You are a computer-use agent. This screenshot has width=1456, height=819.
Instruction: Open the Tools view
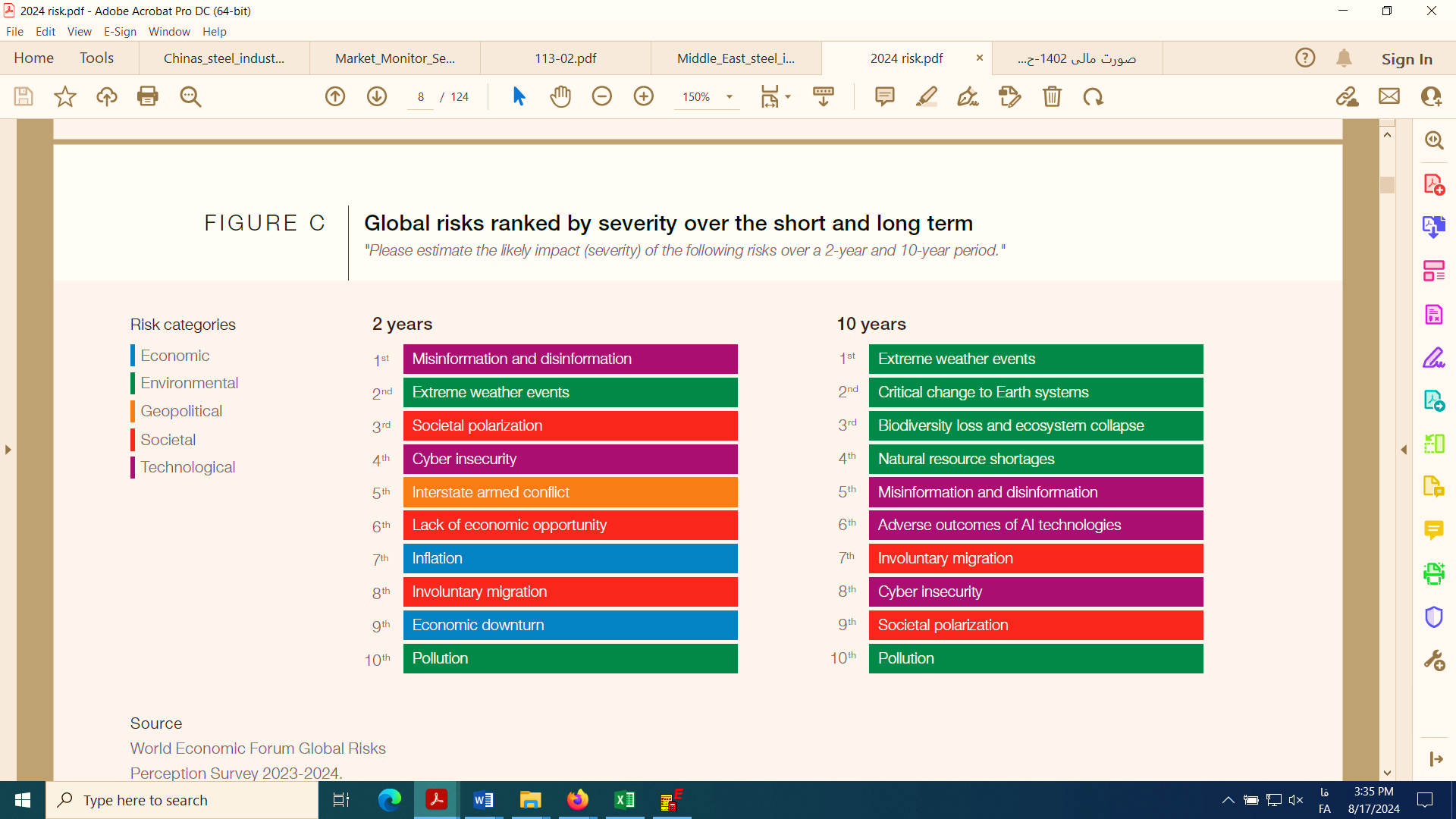click(96, 58)
